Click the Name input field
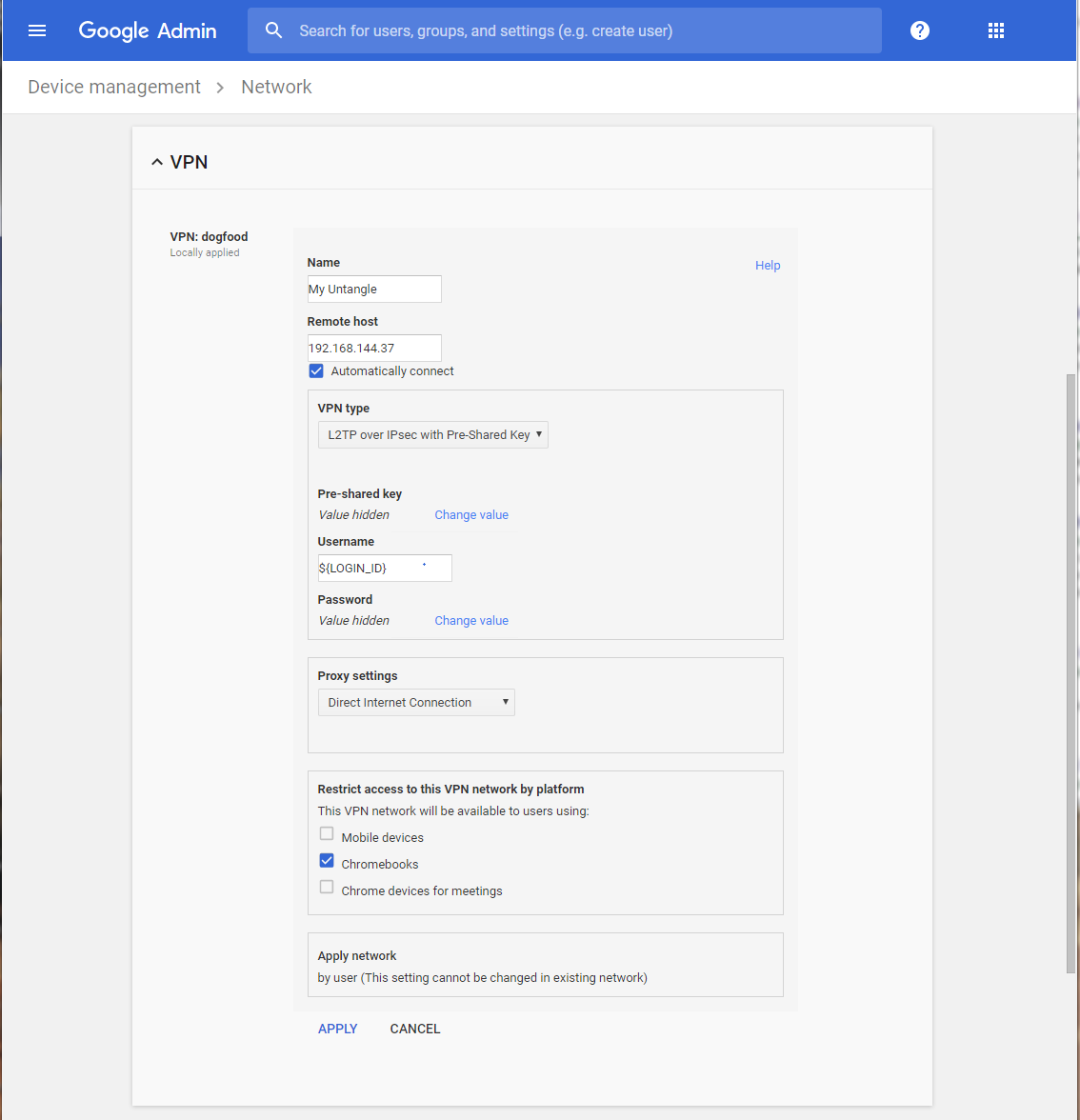This screenshot has height=1120, width=1080. click(x=374, y=289)
